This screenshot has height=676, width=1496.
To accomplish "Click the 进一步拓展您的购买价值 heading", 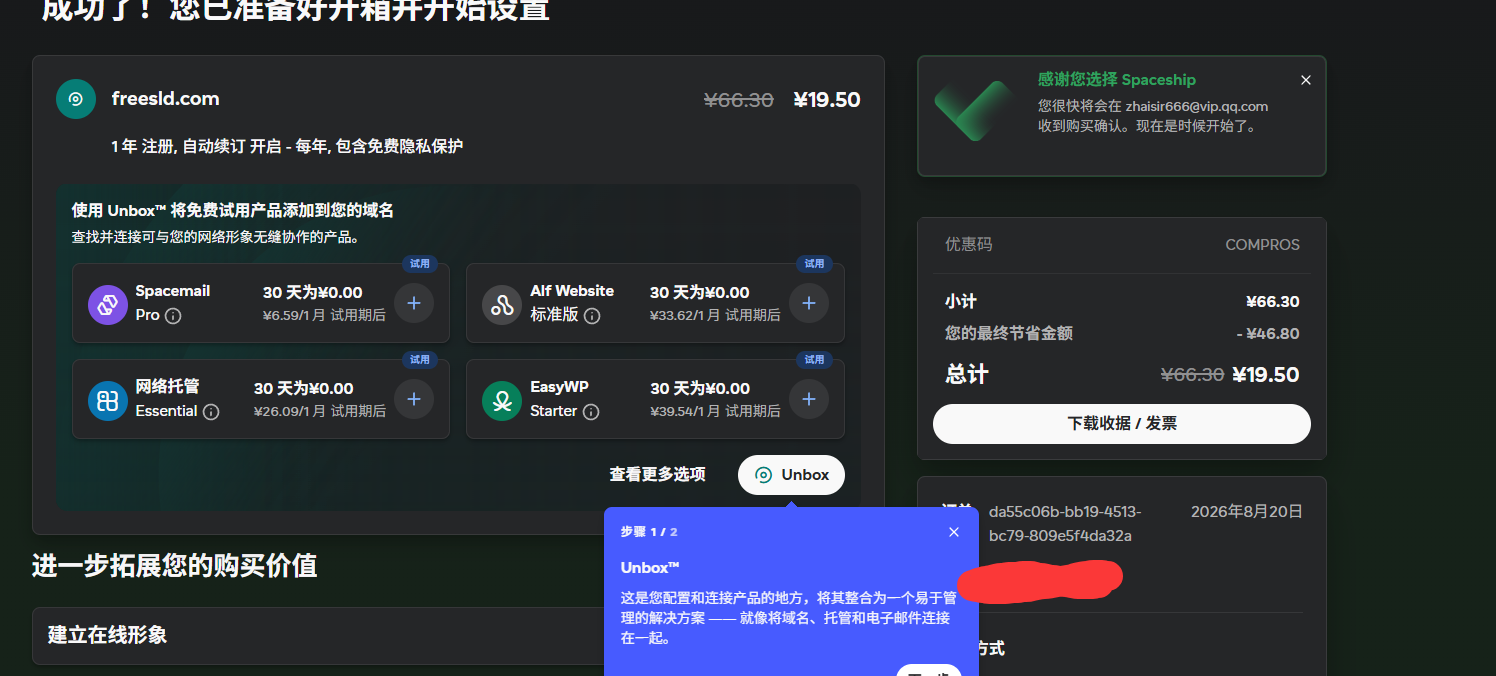I will (x=175, y=566).
